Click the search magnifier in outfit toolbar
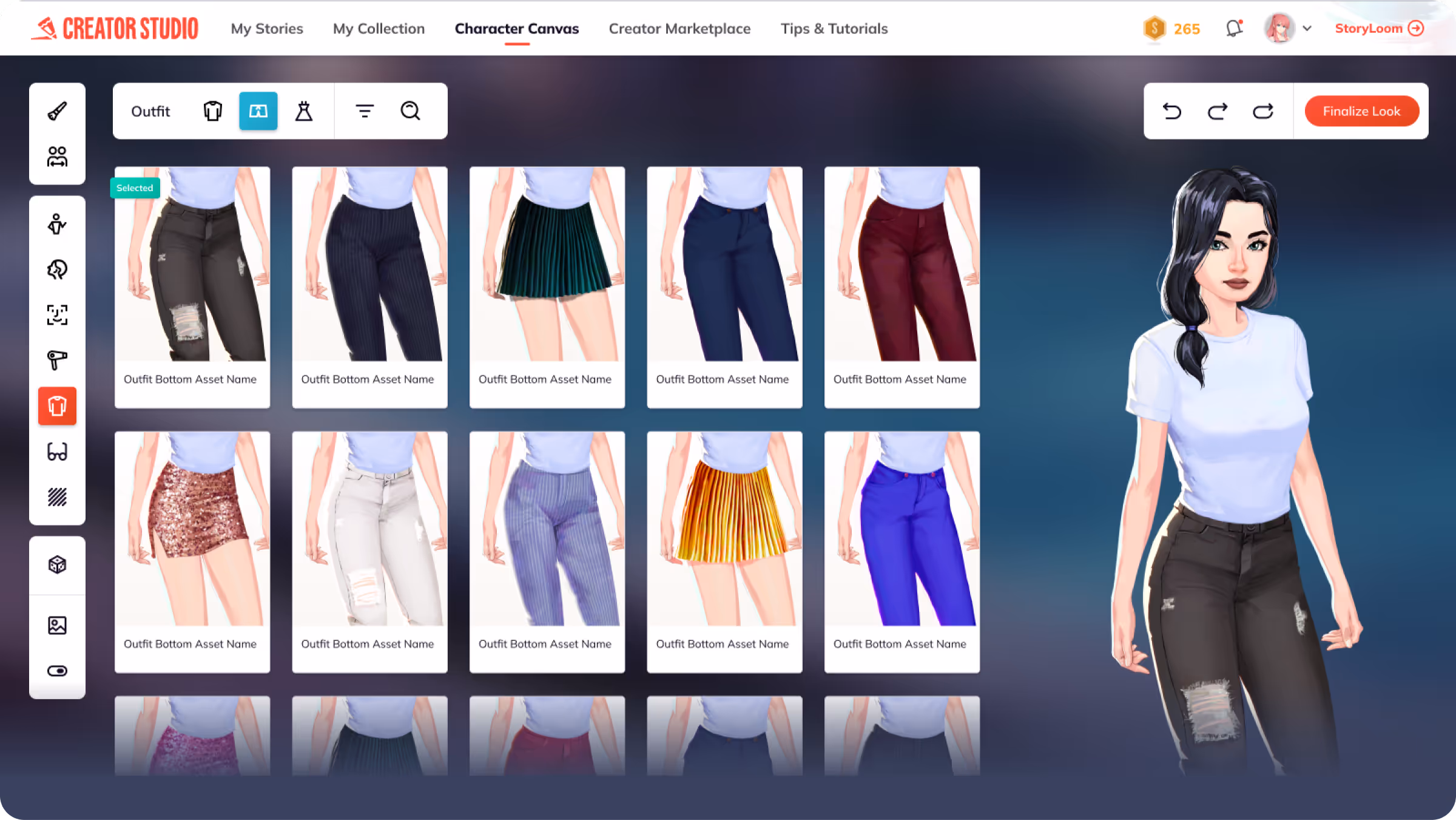Screen dimensions: 1456x820 (x=410, y=111)
